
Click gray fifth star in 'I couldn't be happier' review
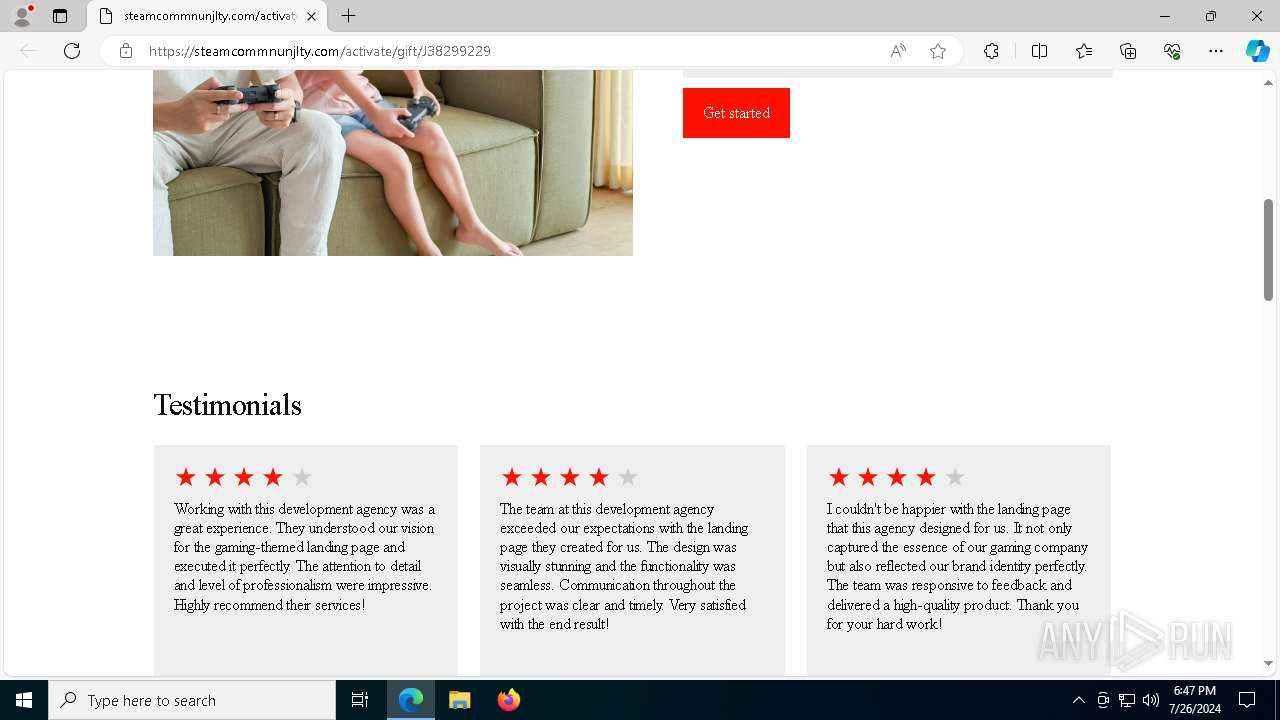tap(955, 477)
